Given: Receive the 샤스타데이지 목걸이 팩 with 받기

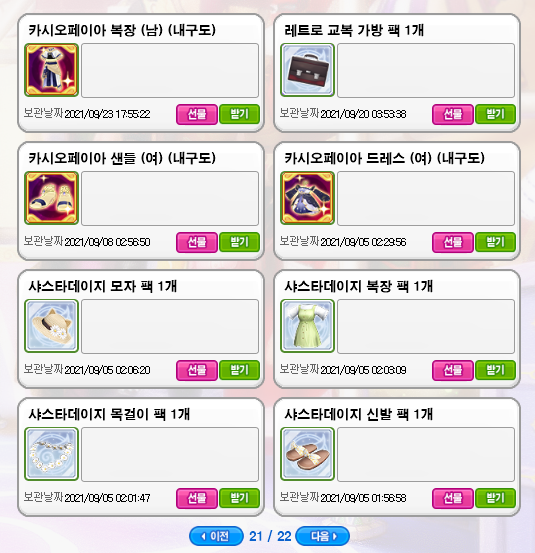Looking at the screenshot, I should (239, 498).
